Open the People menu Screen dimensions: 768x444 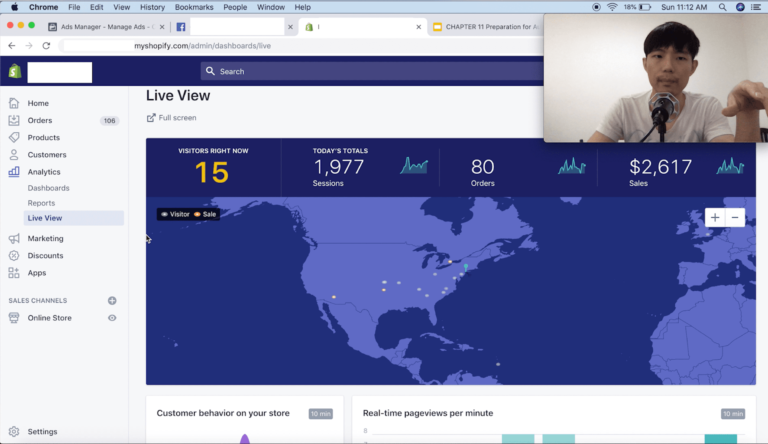coord(235,7)
